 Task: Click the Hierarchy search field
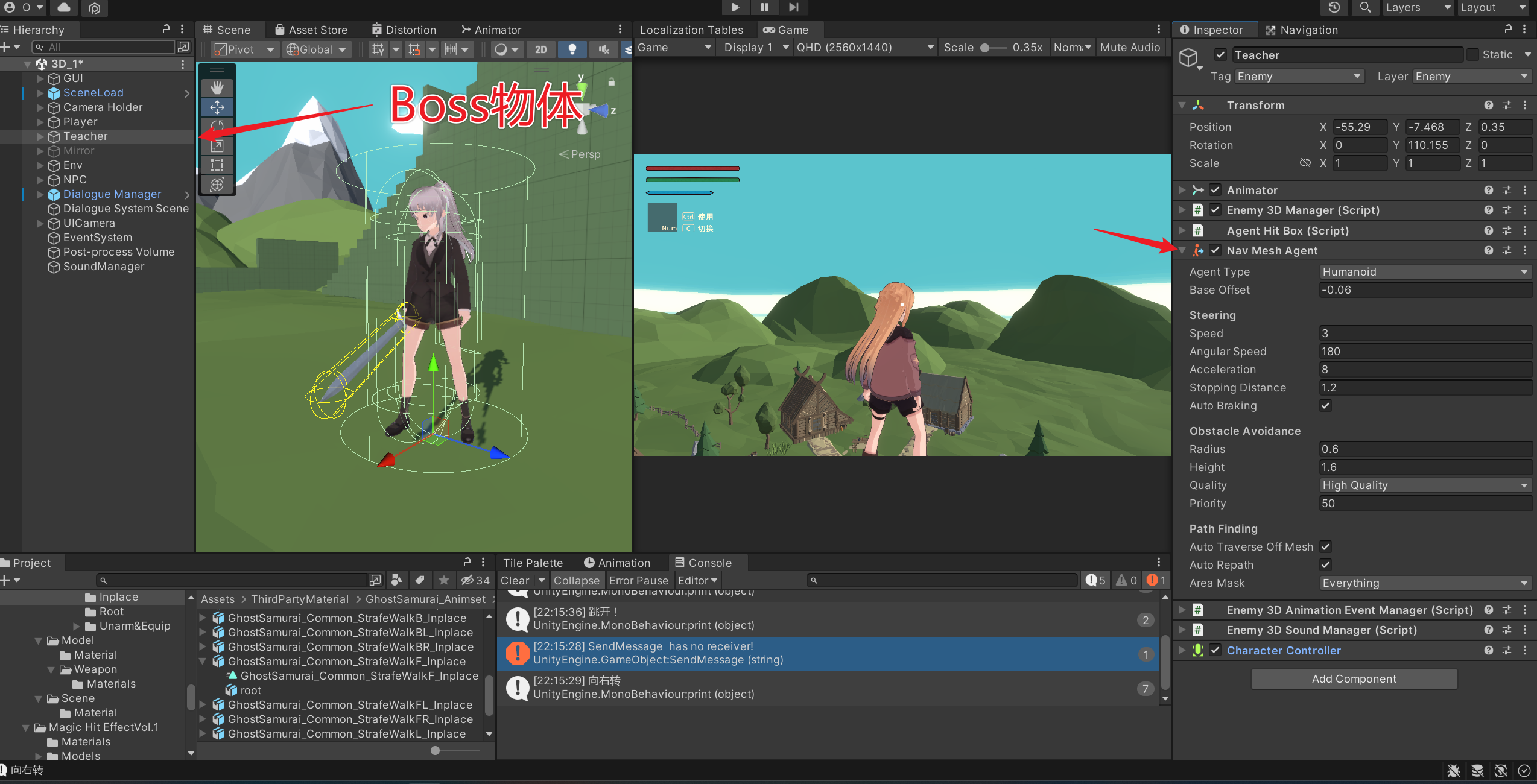106,46
